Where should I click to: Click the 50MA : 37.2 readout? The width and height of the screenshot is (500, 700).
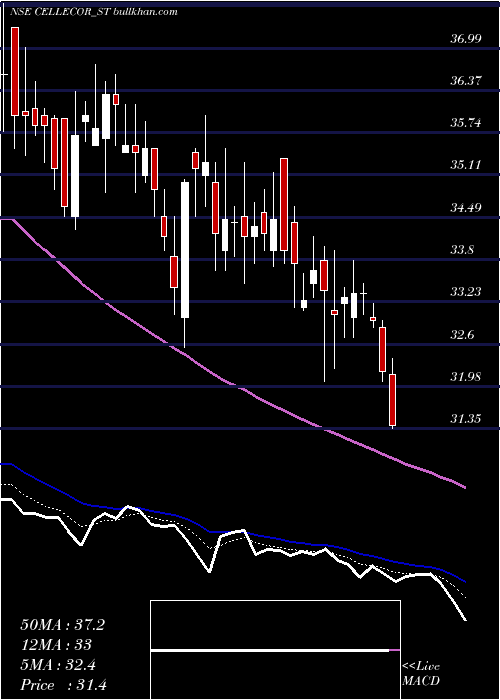[63, 625]
